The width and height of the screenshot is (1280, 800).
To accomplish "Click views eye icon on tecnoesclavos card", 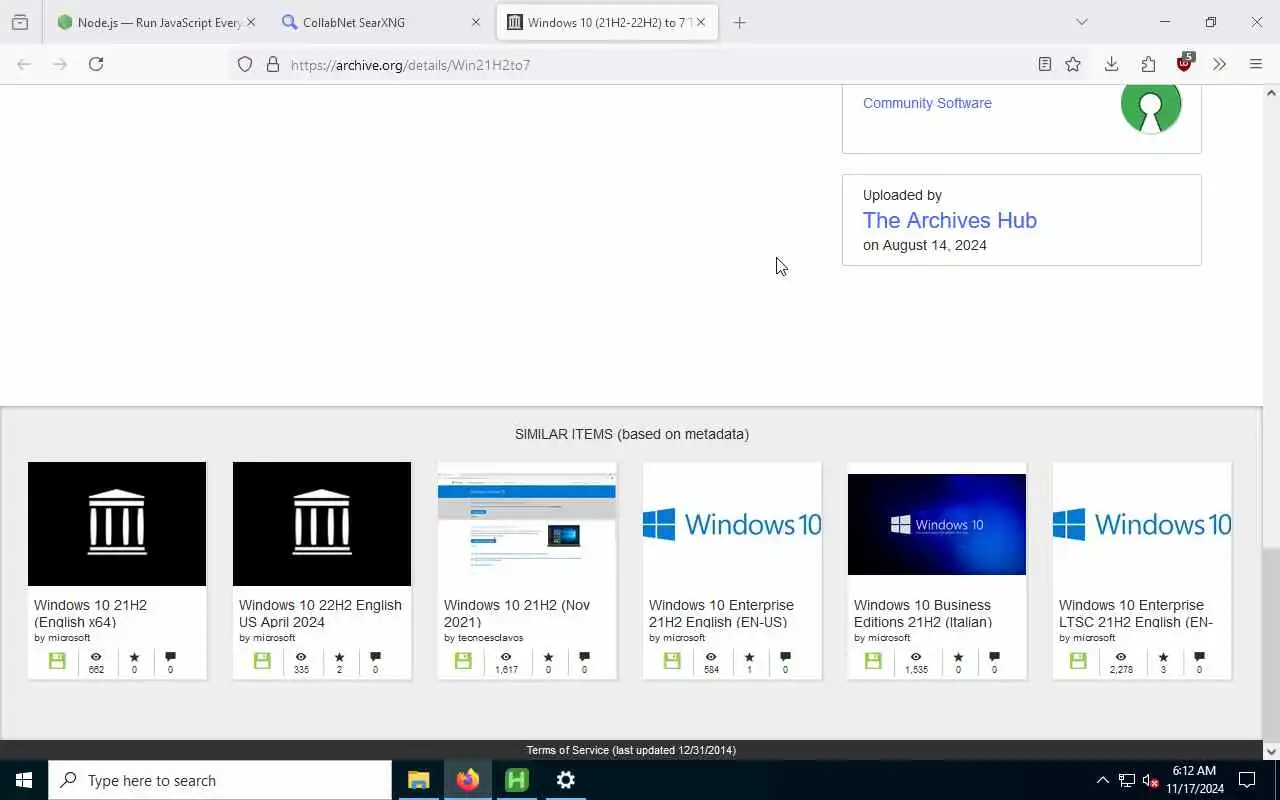I will [506, 657].
